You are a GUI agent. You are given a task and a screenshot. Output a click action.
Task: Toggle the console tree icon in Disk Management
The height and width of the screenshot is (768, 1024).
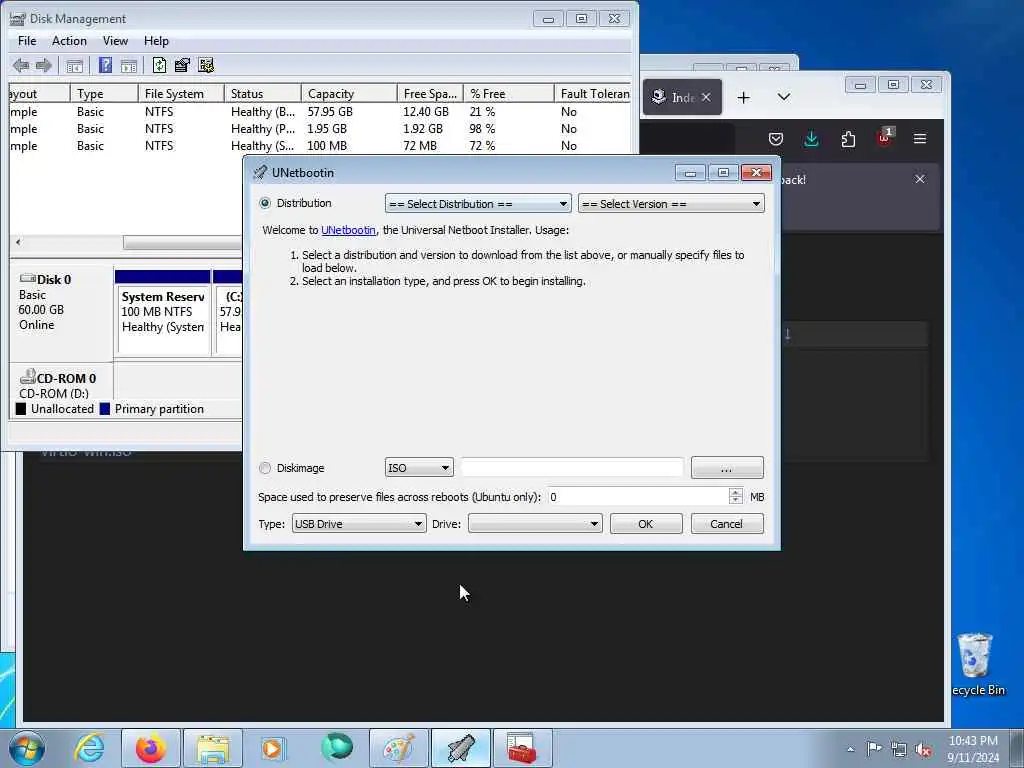pos(74,65)
